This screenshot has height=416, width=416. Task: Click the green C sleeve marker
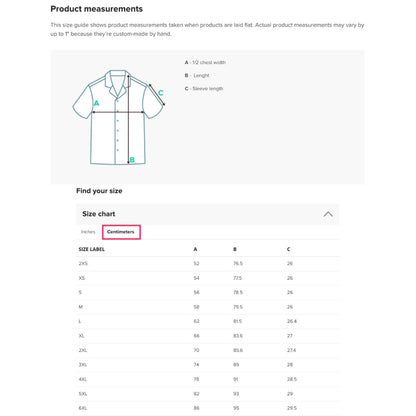coord(161,93)
